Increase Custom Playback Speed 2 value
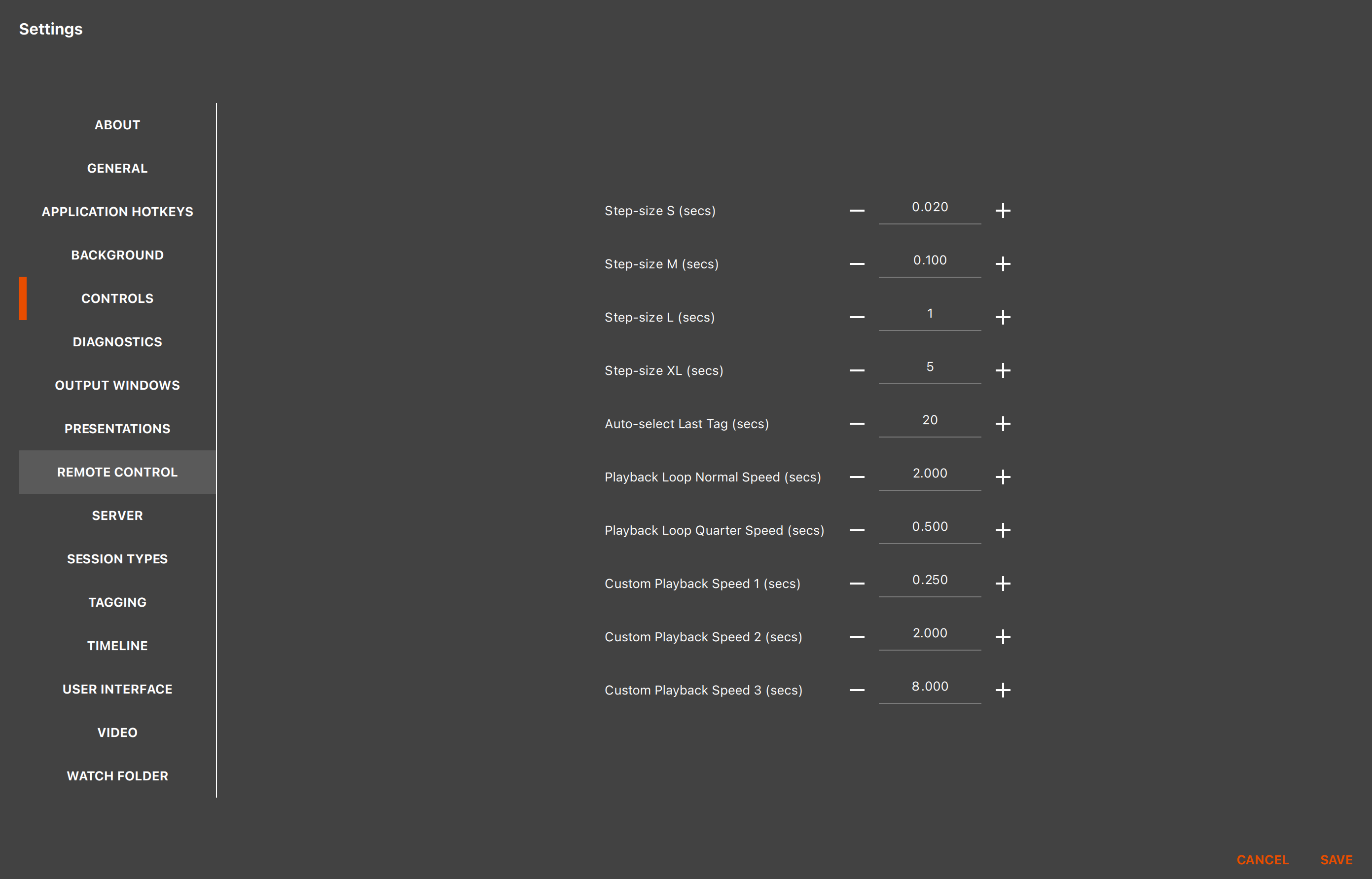 click(1003, 636)
